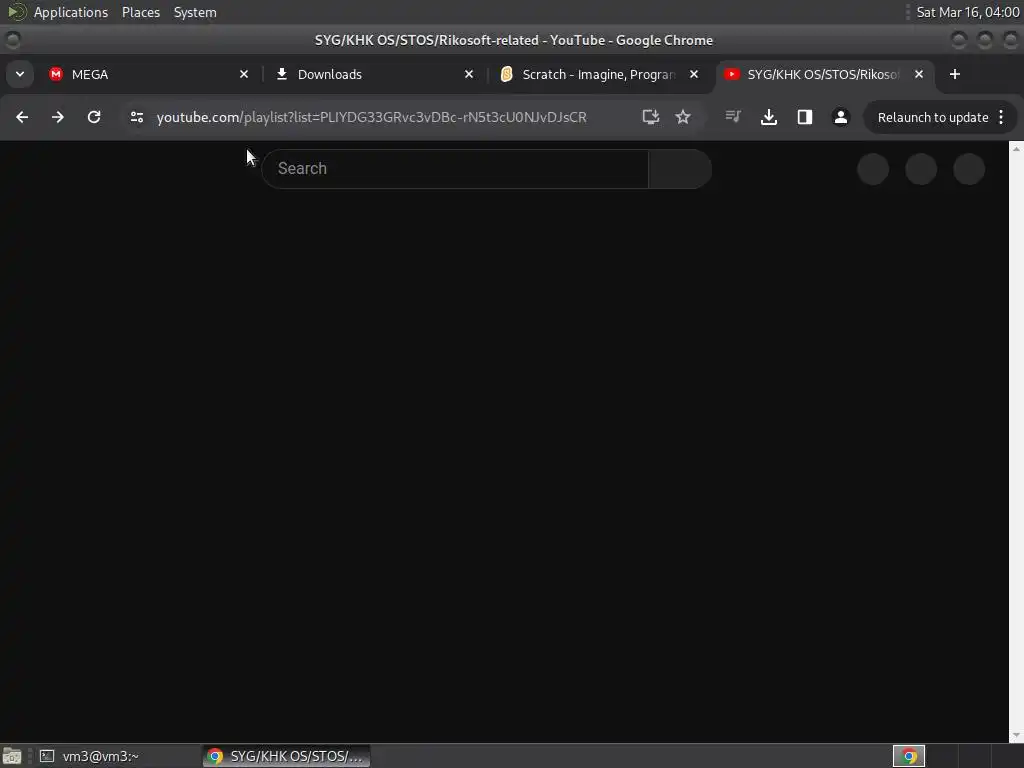Image resolution: width=1024 pixels, height=768 pixels.
Task: Click the page vertical scrollbar
Action: click(1016, 441)
